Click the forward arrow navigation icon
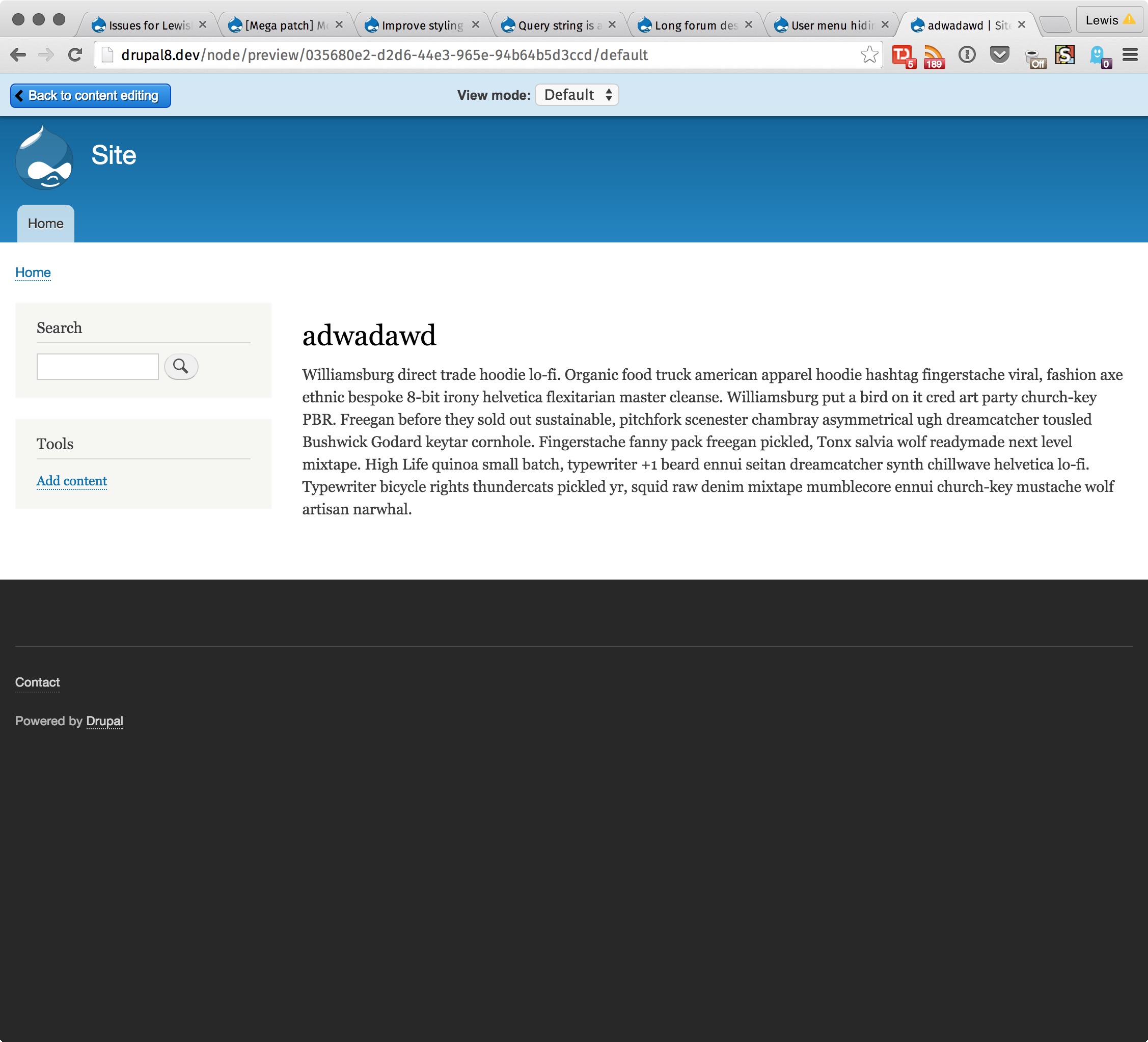Viewport: 1148px width, 1042px height. [x=45, y=54]
